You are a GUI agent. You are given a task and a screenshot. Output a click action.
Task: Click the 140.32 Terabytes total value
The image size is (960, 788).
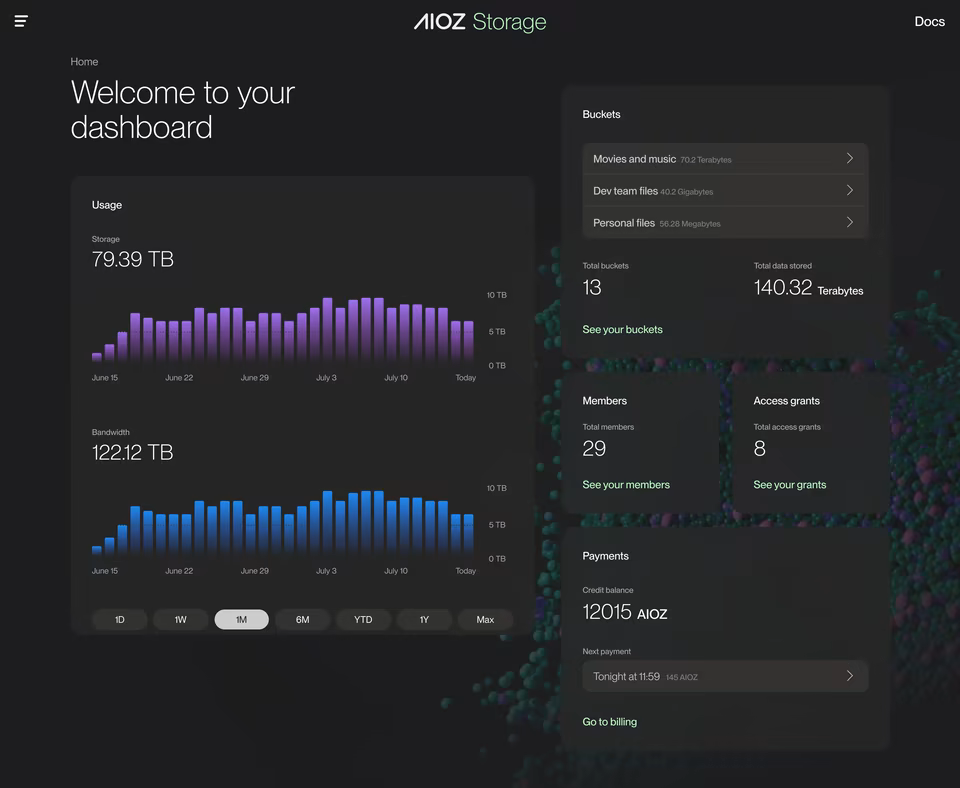click(x=808, y=288)
